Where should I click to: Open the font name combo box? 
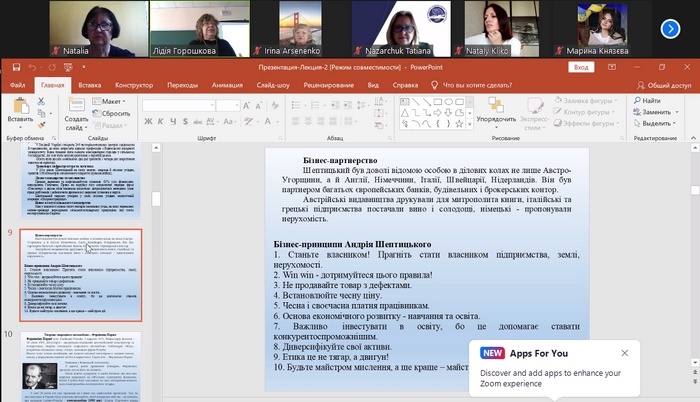pos(178,105)
